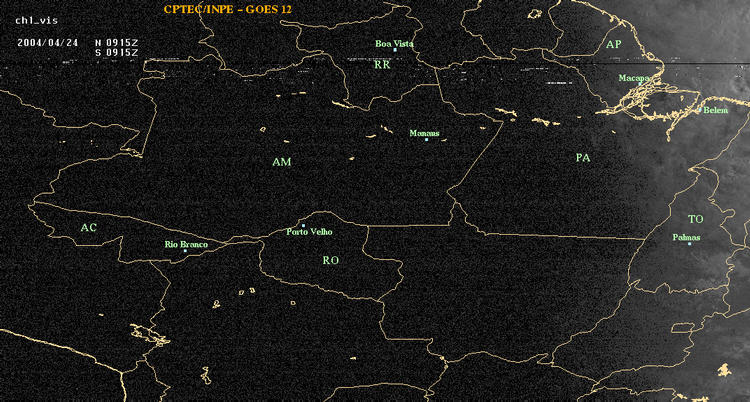Click the Belem city label

[716, 111]
